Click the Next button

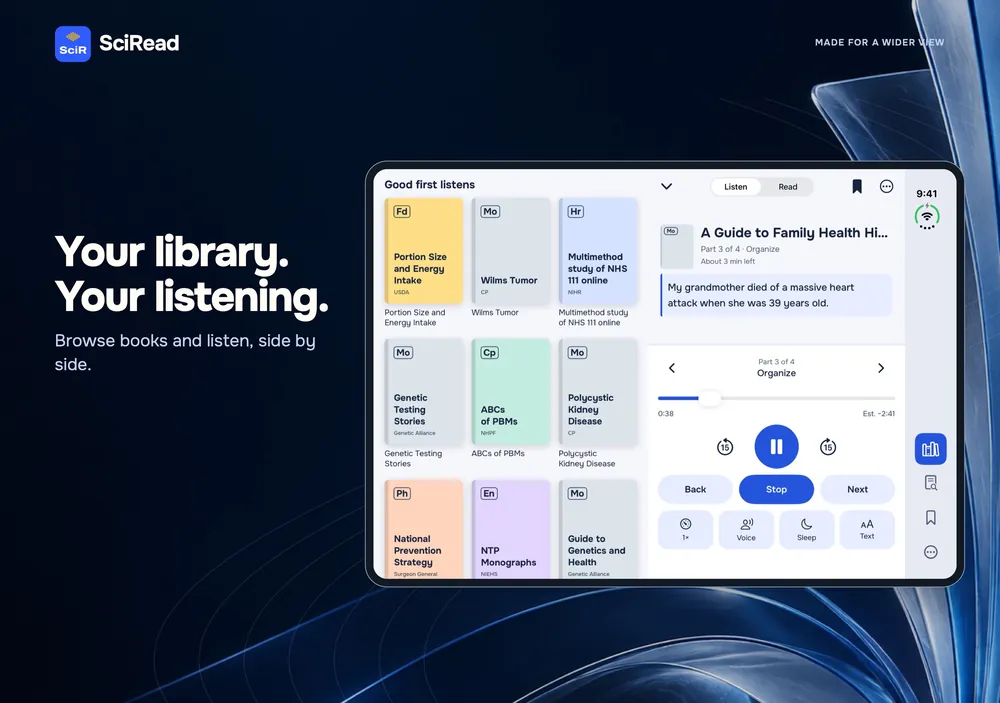[x=857, y=489]
